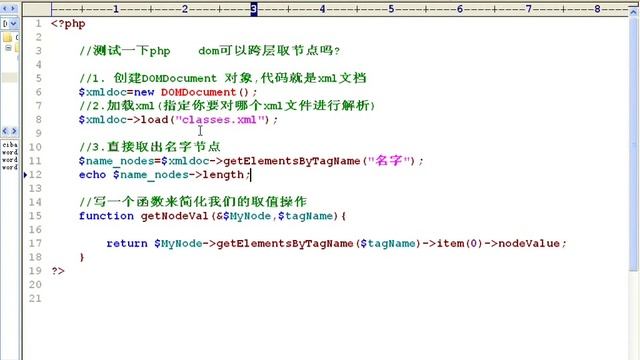Screen dimensions: 640x360
Task: Click line number 15 in gutter
Action: 36,216
